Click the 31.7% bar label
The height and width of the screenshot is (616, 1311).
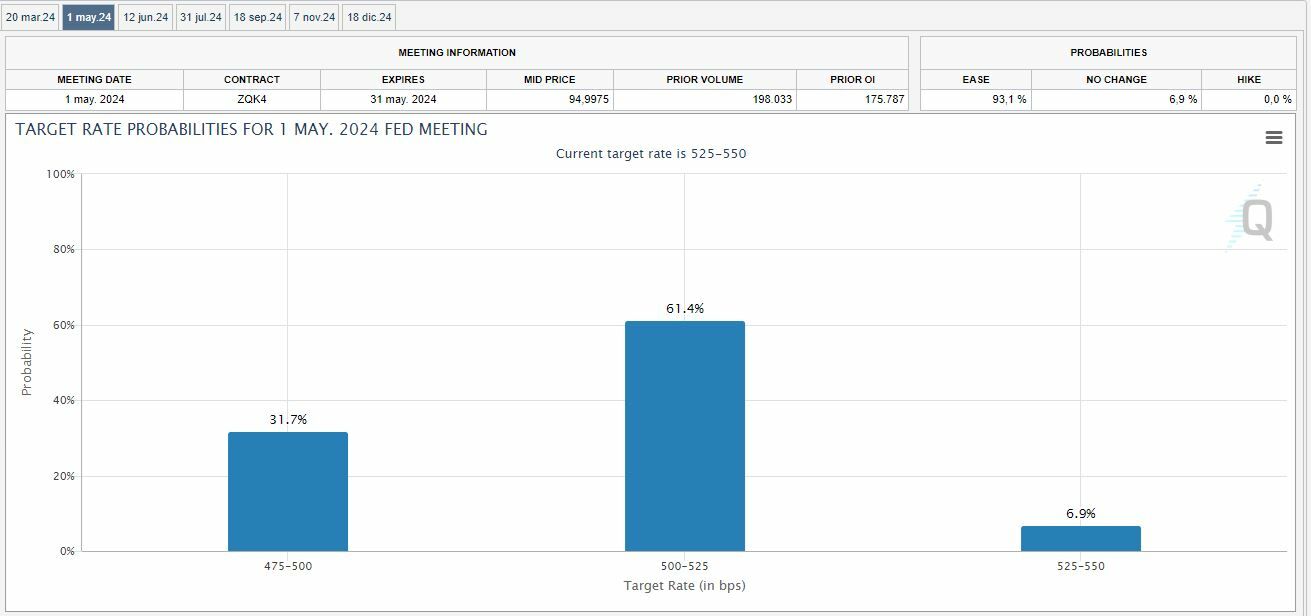(288, 420)
